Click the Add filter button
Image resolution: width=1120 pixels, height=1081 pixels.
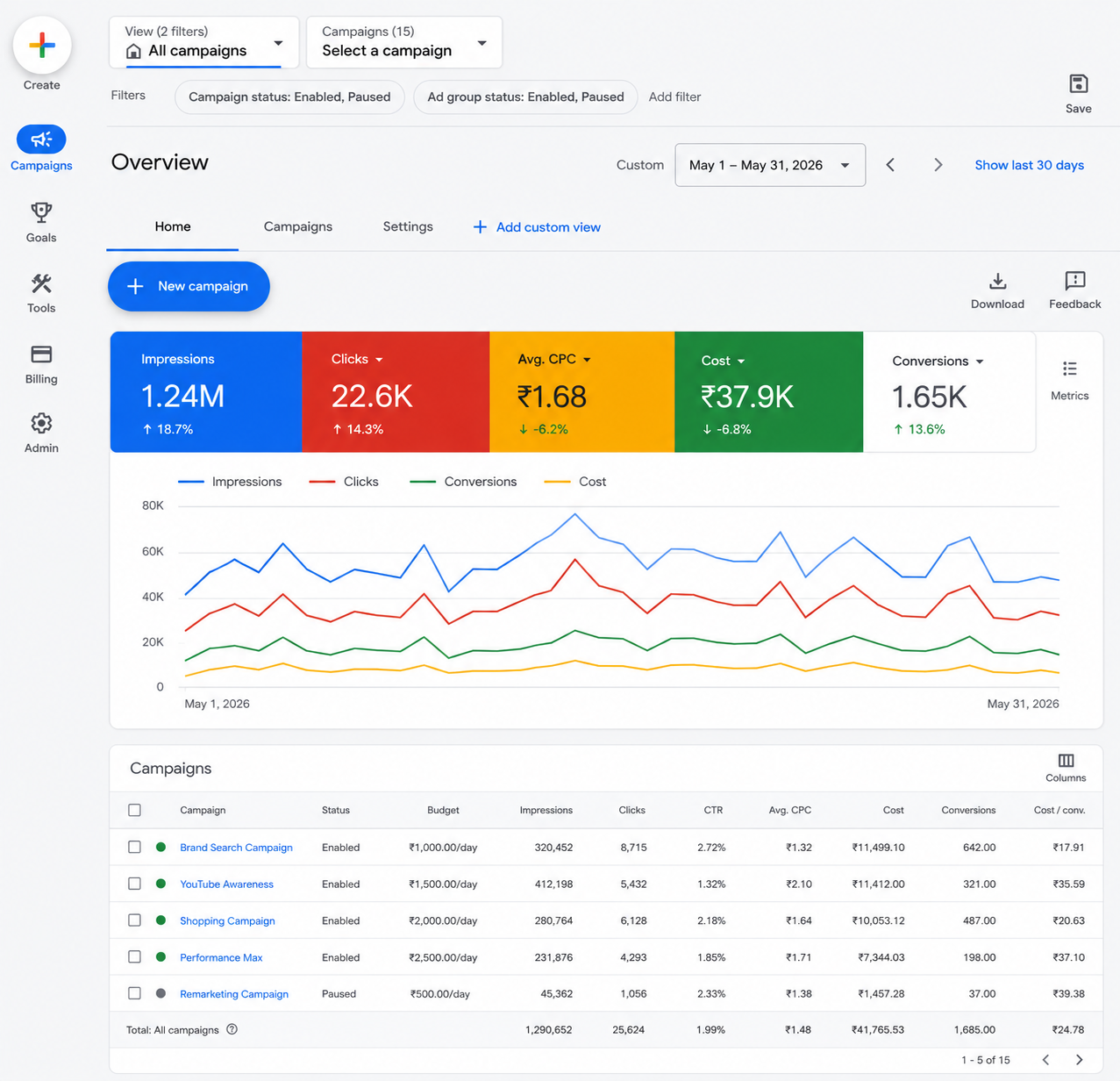click(x=674, y=97)
